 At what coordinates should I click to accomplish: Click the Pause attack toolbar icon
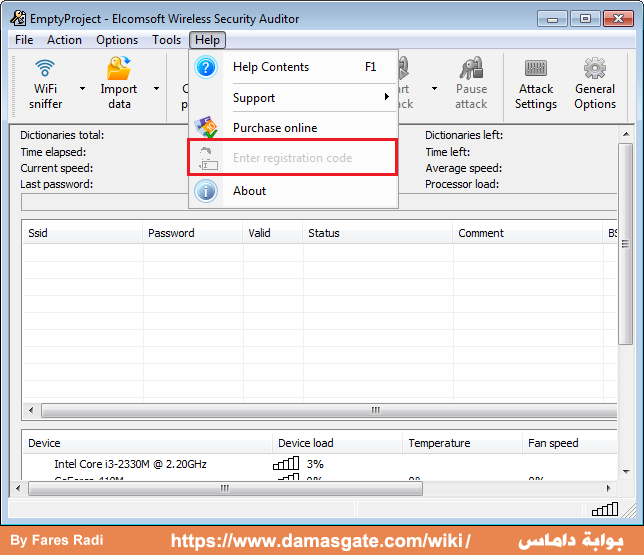471,68
